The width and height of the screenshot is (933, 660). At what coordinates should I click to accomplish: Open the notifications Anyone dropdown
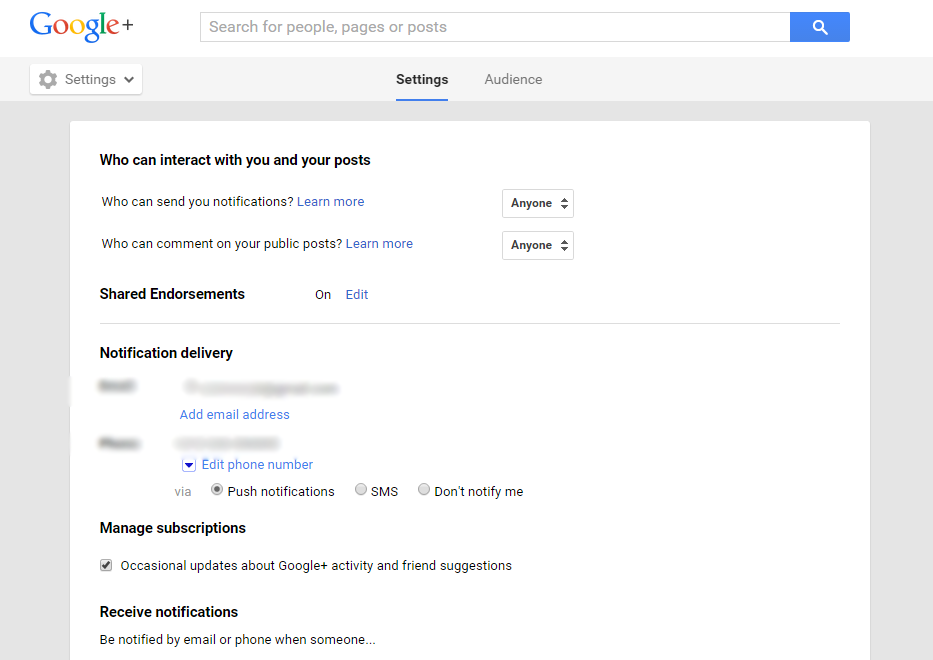coord(538,204)
